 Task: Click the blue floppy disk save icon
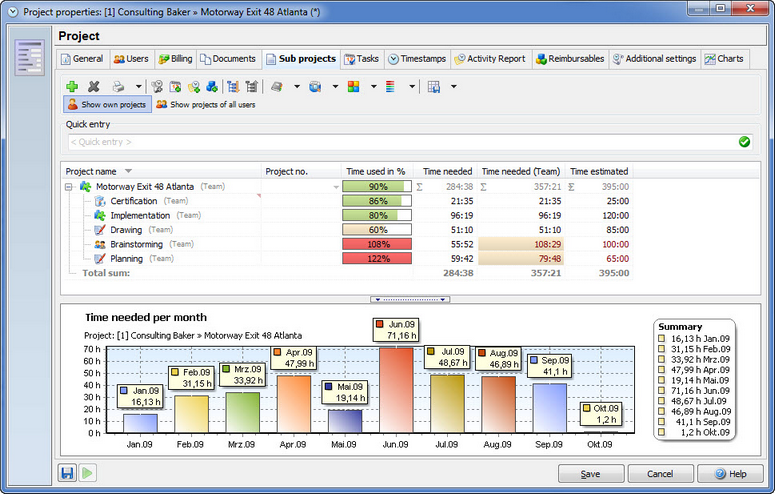(x=67, y=473)
